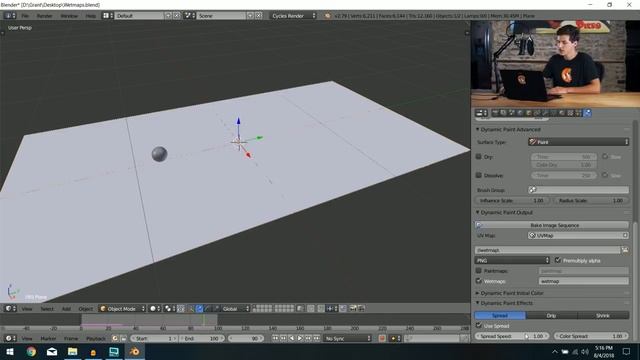Open the Global orientation dropdown
Image resolution: width=640 pixels, height=360 pixels.
point(236,309)
